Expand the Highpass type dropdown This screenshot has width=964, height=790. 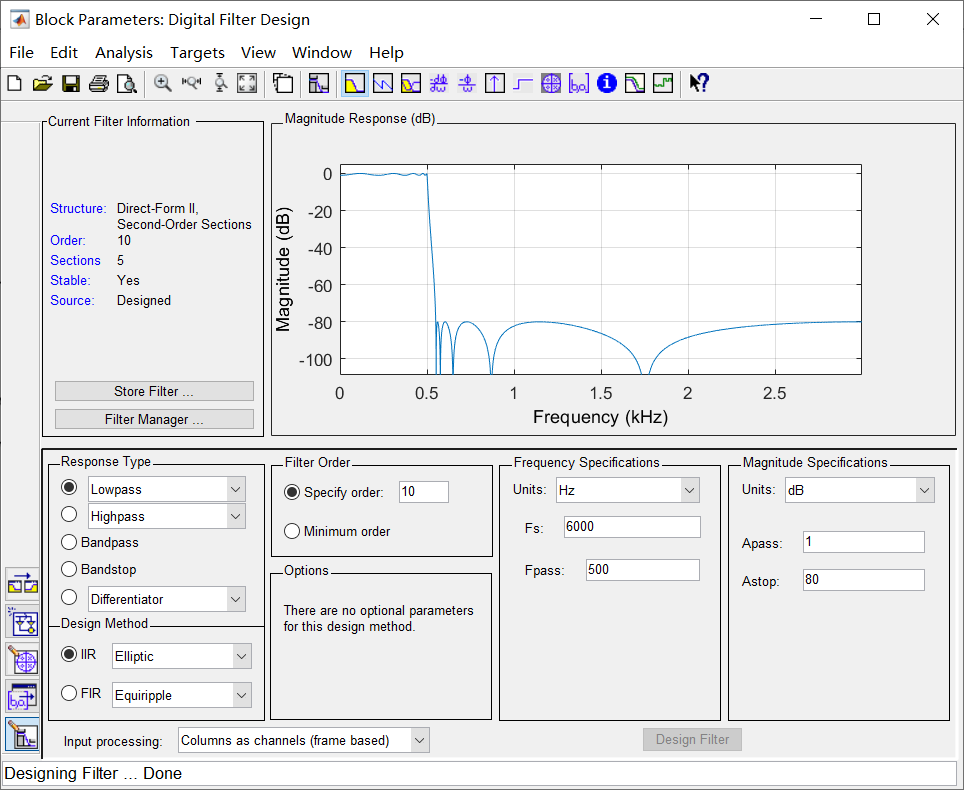point(235,516)
